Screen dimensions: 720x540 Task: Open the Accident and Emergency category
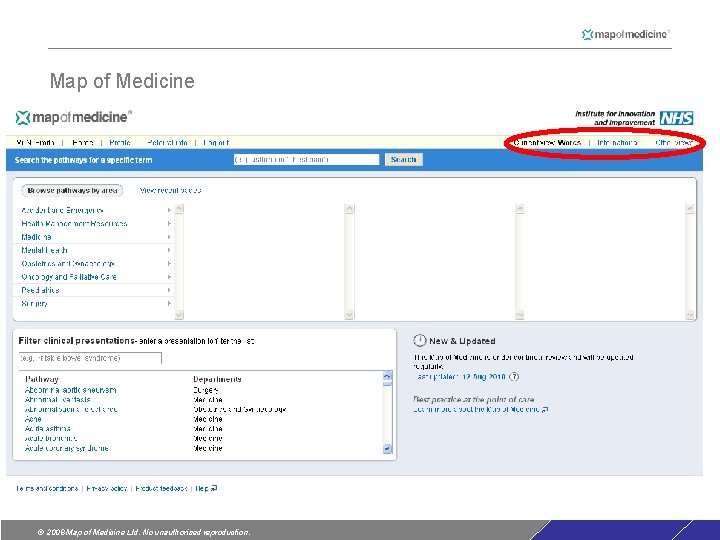pyautogui.click(x=62, y=210)
